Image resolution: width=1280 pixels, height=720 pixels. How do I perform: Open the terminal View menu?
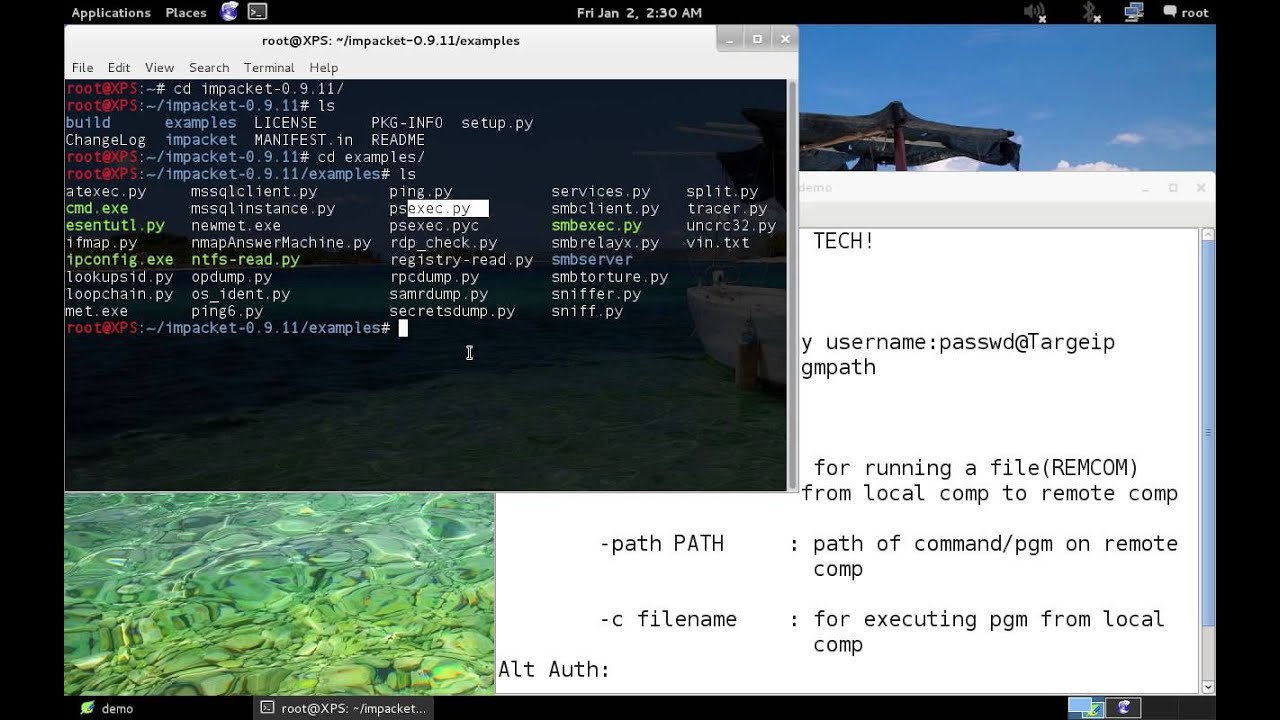click(159, 67)
